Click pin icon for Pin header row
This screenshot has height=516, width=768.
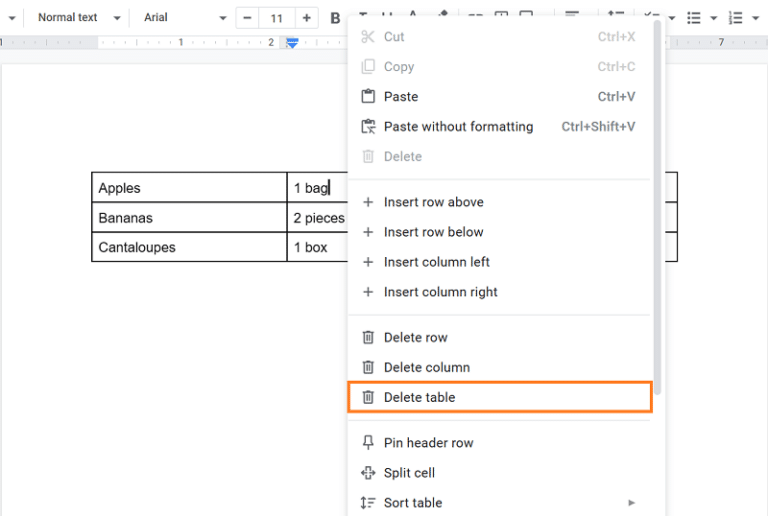[368, 443]
